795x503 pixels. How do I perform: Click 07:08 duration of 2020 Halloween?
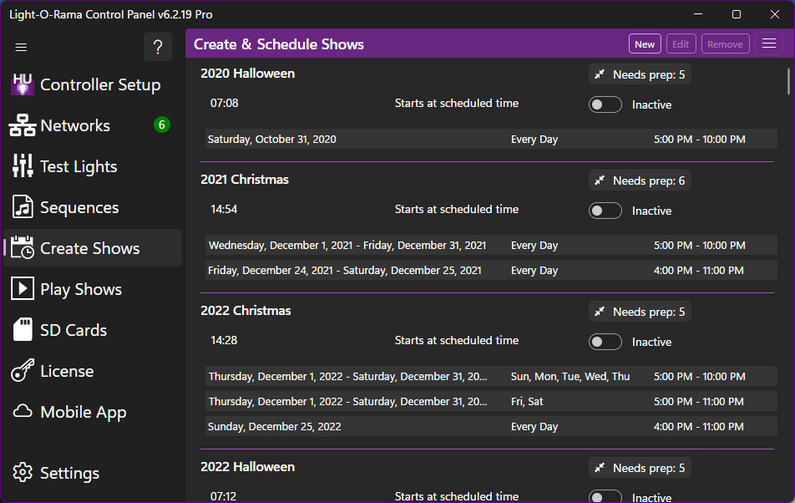224,103
